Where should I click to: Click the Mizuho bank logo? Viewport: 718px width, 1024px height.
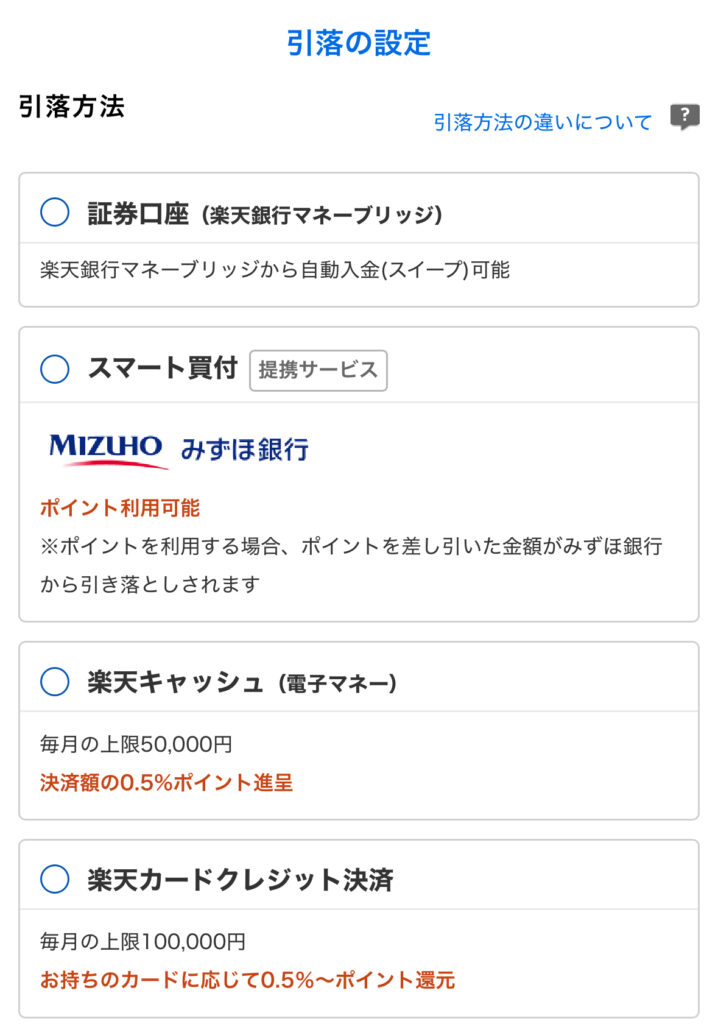[x=105, y=449]
